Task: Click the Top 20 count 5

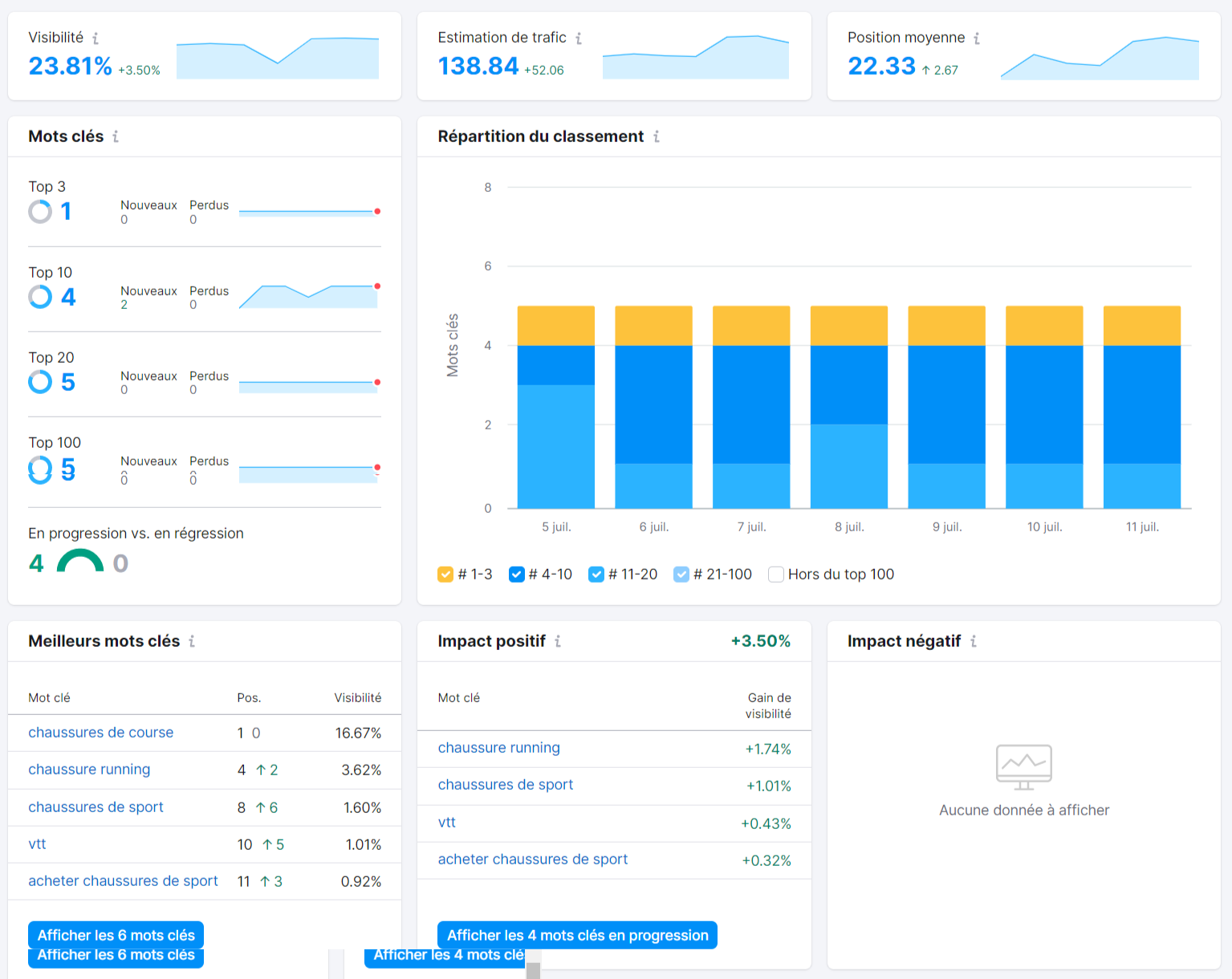Action: [x=68, y=382]
